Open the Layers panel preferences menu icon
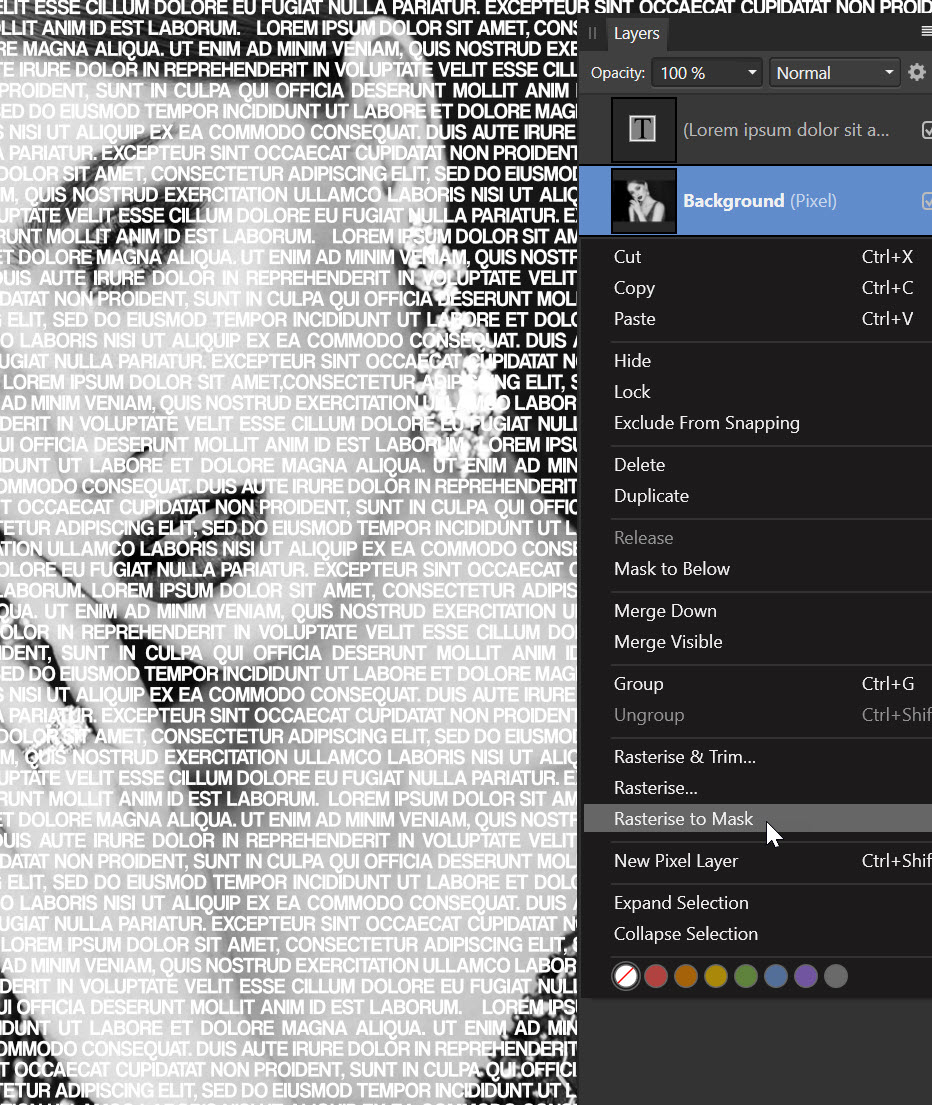 click(927, 31)
